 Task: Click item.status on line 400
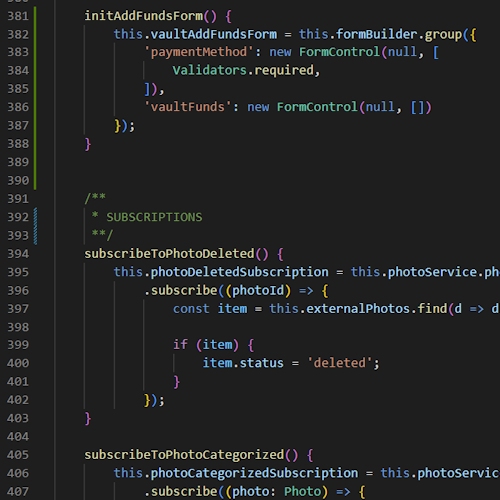(243, 363)
